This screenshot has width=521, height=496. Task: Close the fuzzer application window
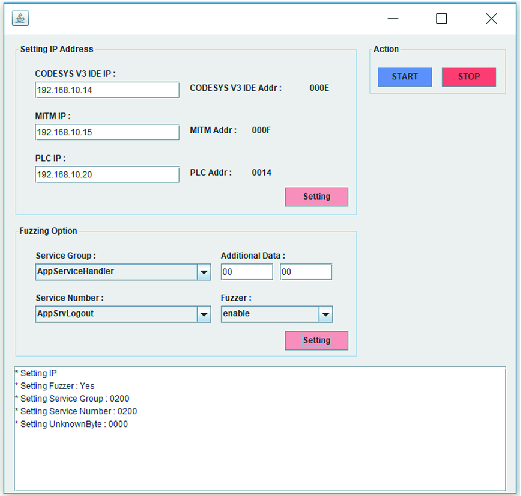tap(491, 18)
